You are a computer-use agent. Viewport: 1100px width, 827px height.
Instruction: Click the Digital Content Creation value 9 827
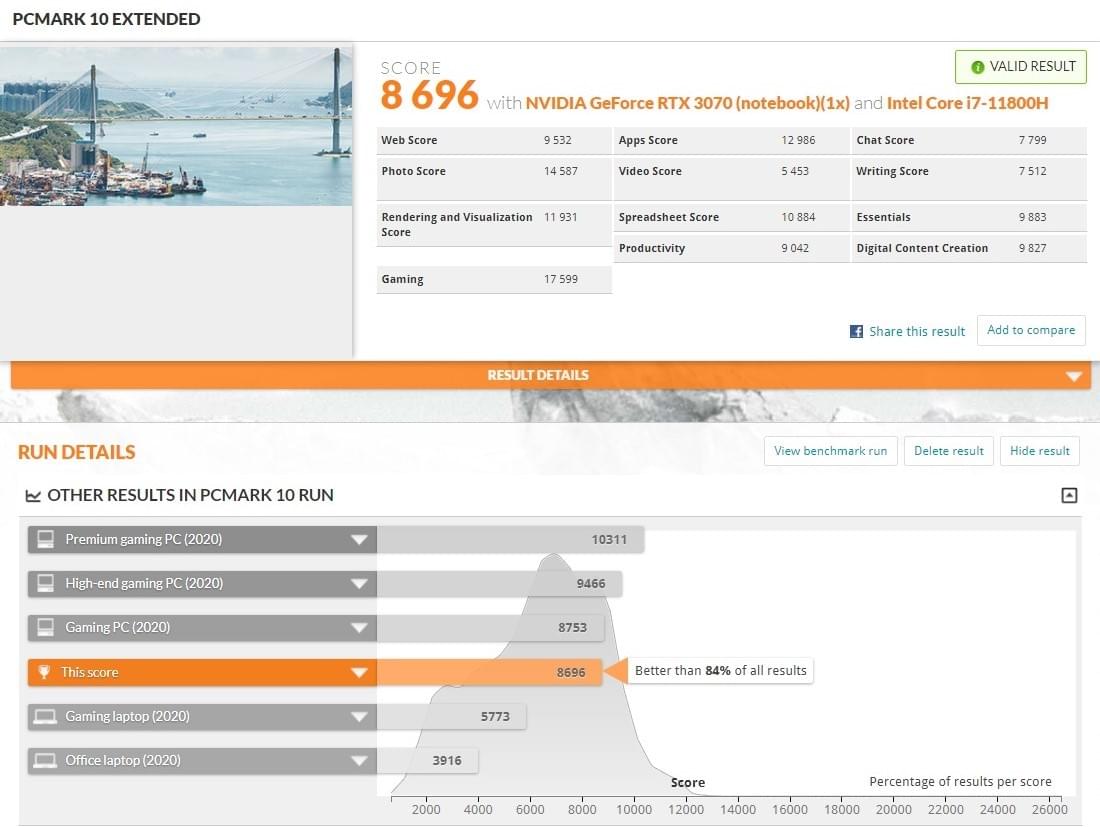click(1033, 248)
